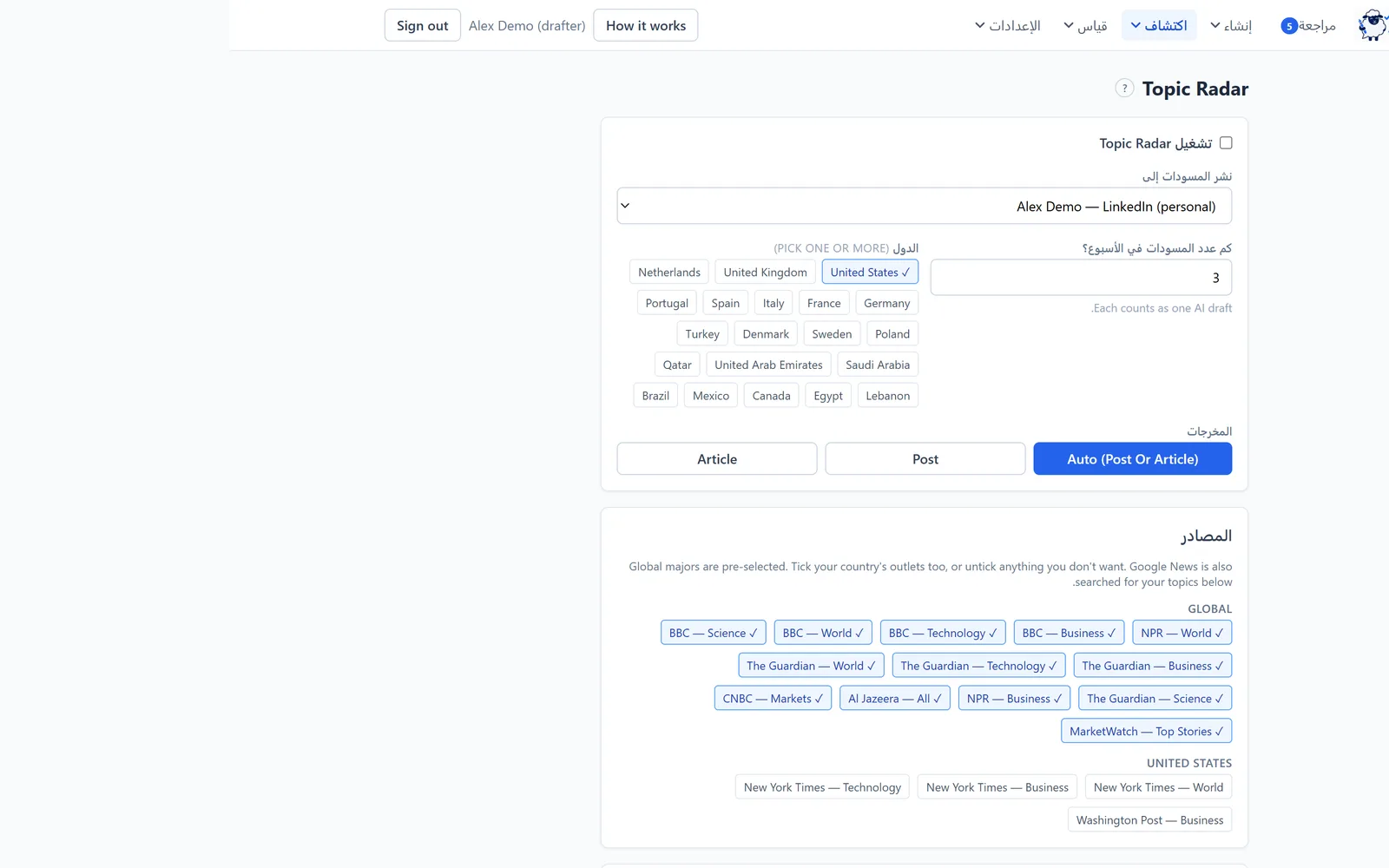This screenshot has height=868, width=1389.
Task: Select the Poland country chip
Action: tap(892, 334)
